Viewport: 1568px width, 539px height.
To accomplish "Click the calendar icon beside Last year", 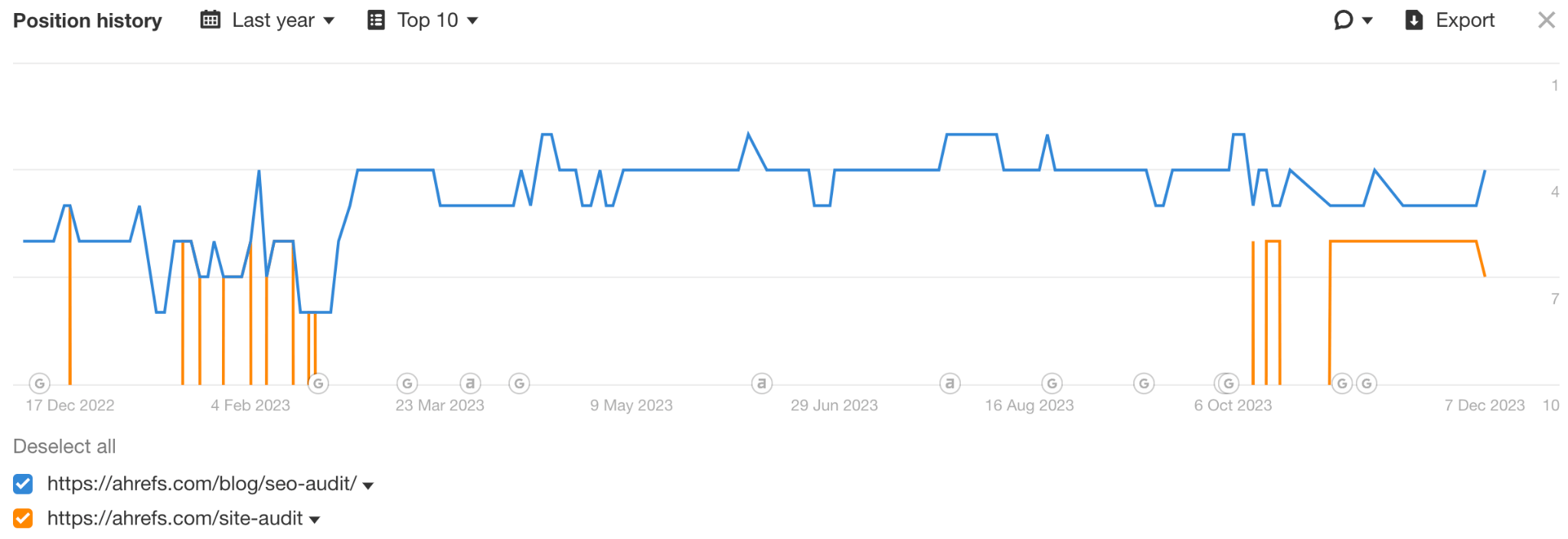I will (209, 20).
